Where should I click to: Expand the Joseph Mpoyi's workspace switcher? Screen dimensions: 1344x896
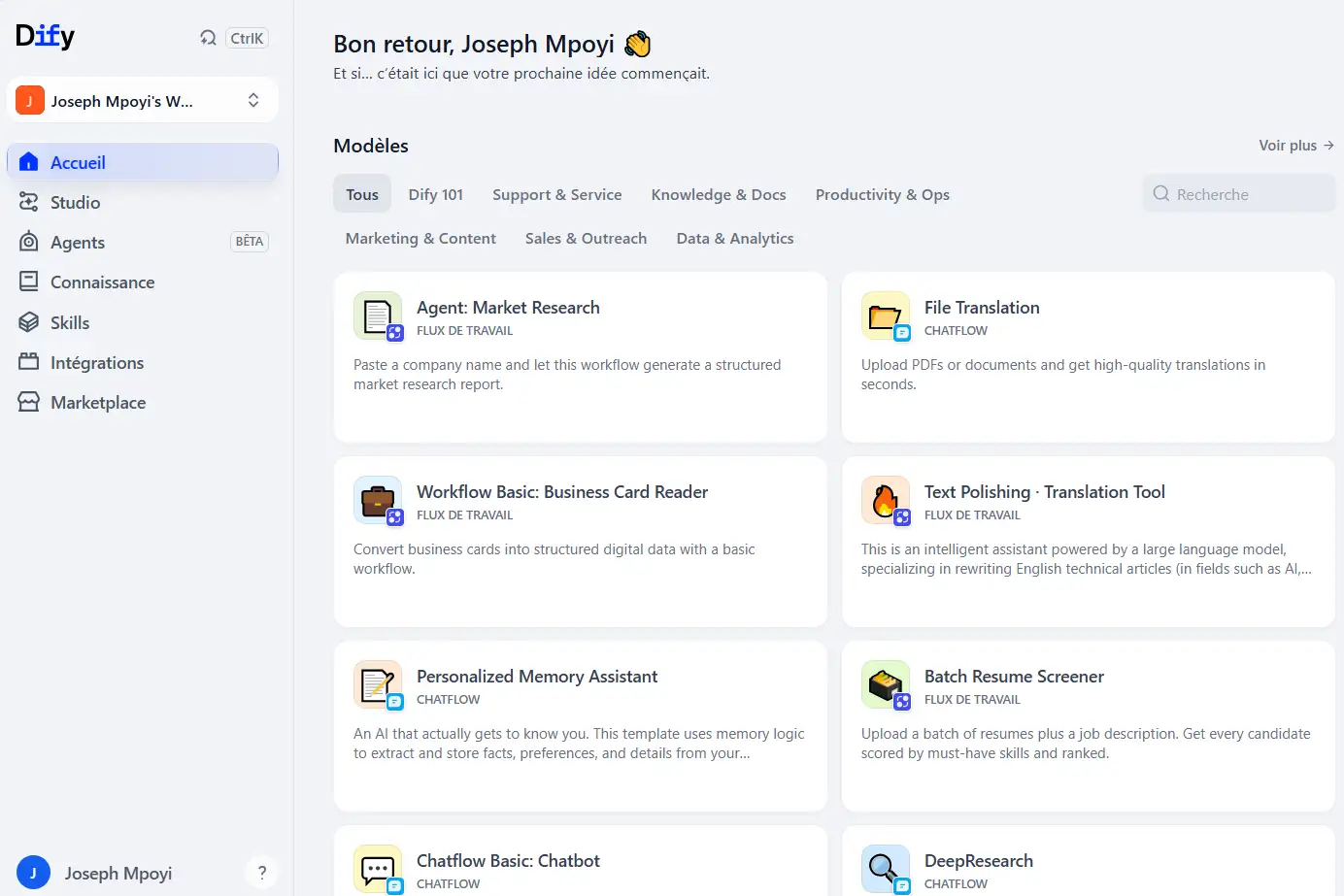pyautogui.click(x=143, y=100)
